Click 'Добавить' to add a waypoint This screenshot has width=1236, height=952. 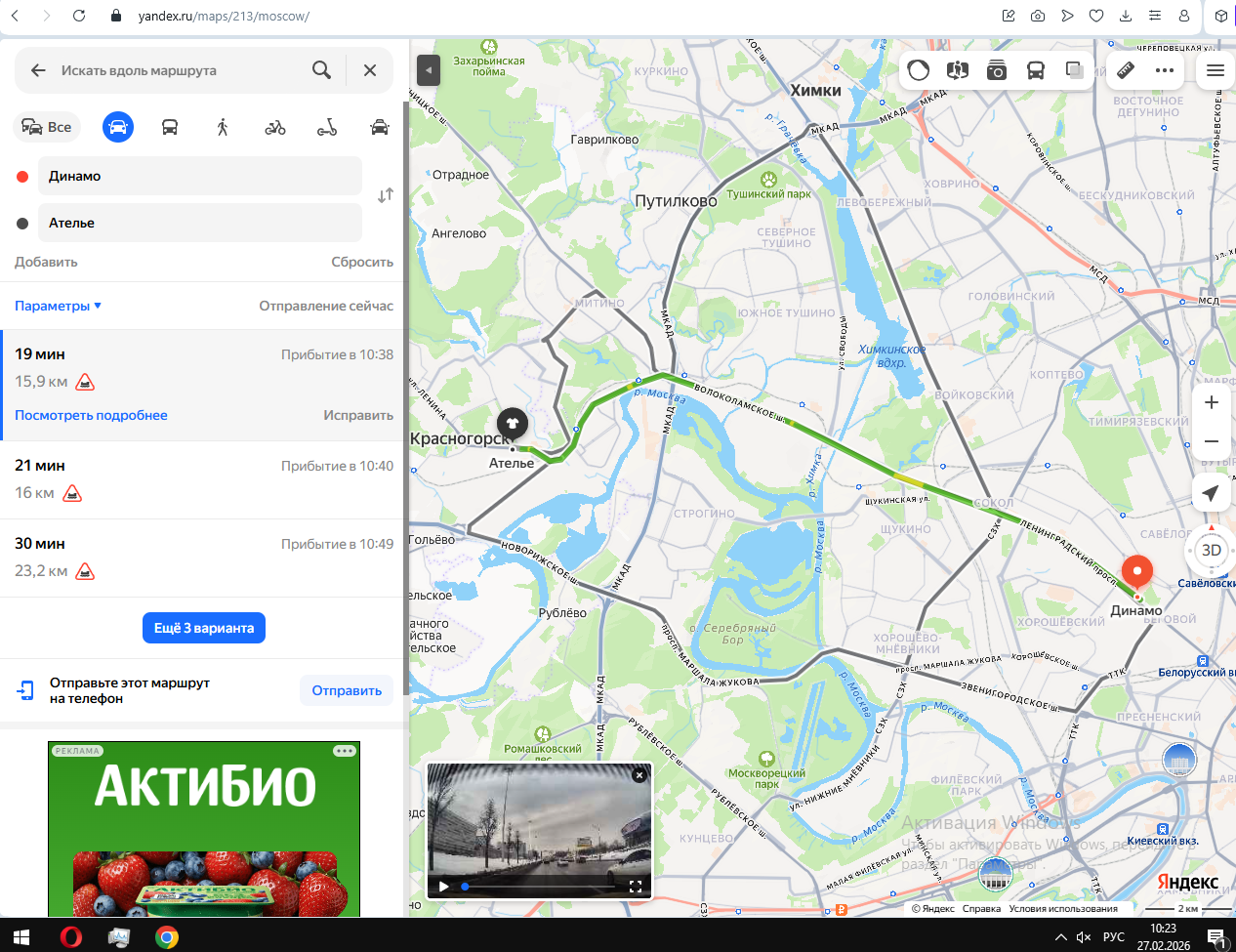pyautogui.click(x=46, y=262)
